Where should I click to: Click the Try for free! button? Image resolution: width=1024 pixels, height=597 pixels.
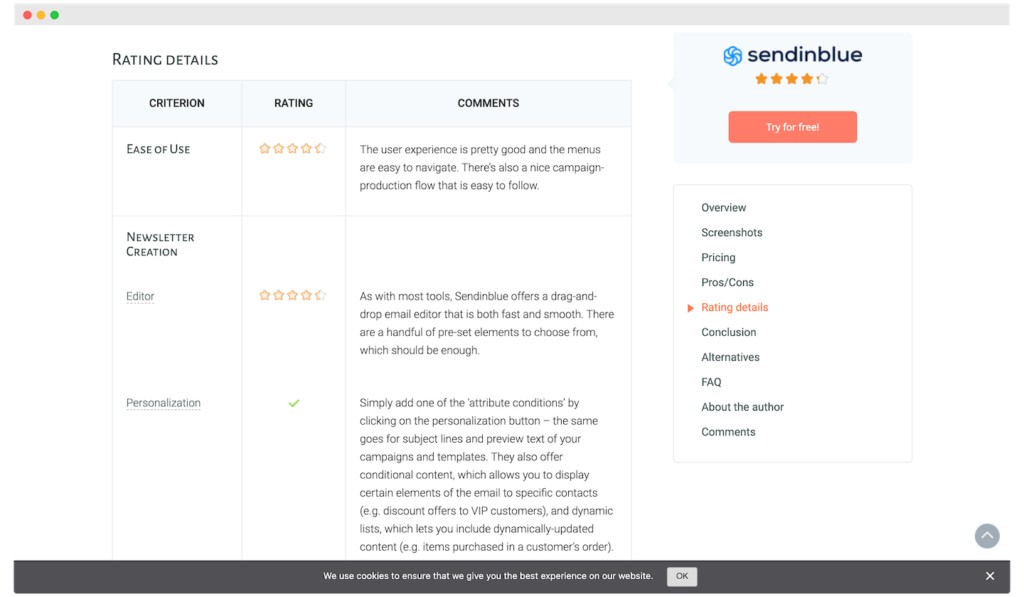[792, 127]
